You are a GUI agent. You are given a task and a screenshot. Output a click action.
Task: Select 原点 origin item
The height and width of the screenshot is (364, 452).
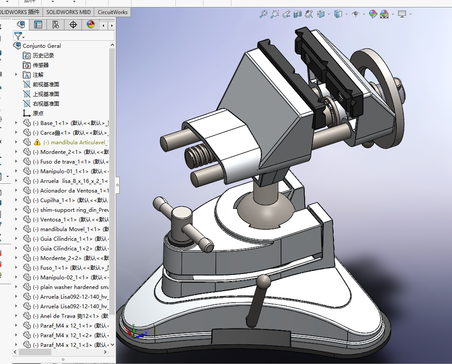coord(38,113)
